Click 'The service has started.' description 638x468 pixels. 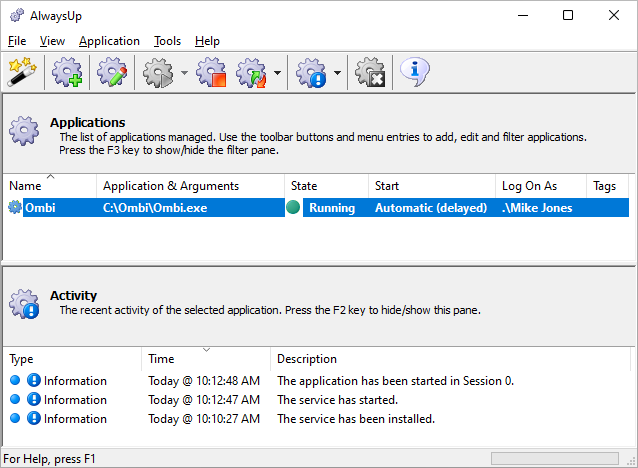337,400
